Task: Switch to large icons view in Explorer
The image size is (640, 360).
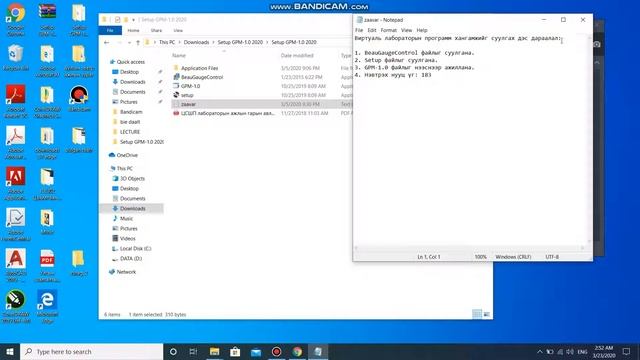Action: [487, 314]
